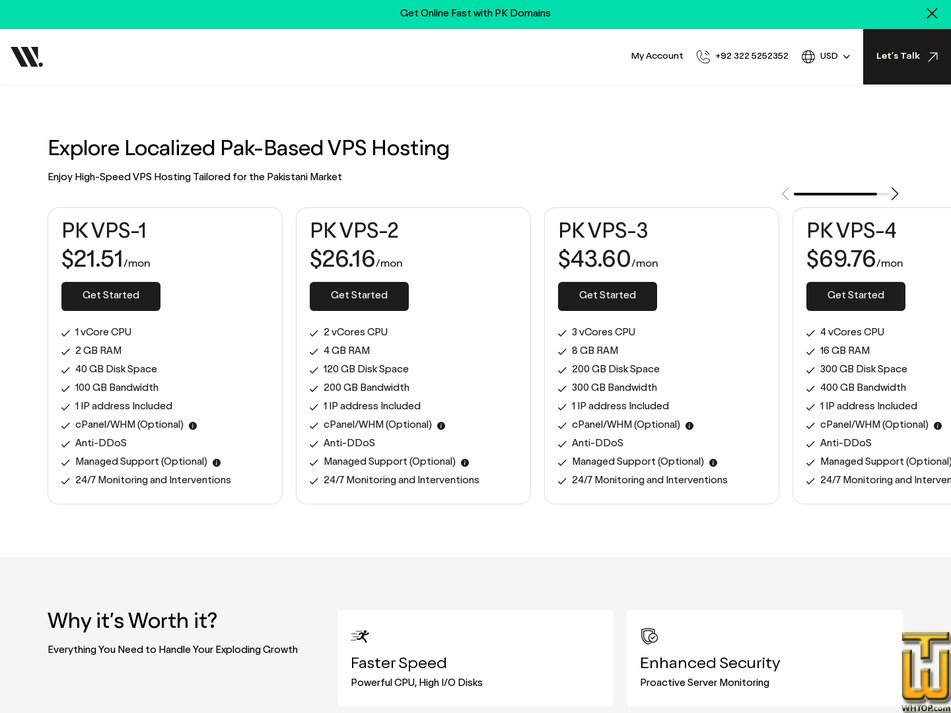Click the Faster Speed running shoe icon
The height and width of the screenshot is (713, 951).
360,636
